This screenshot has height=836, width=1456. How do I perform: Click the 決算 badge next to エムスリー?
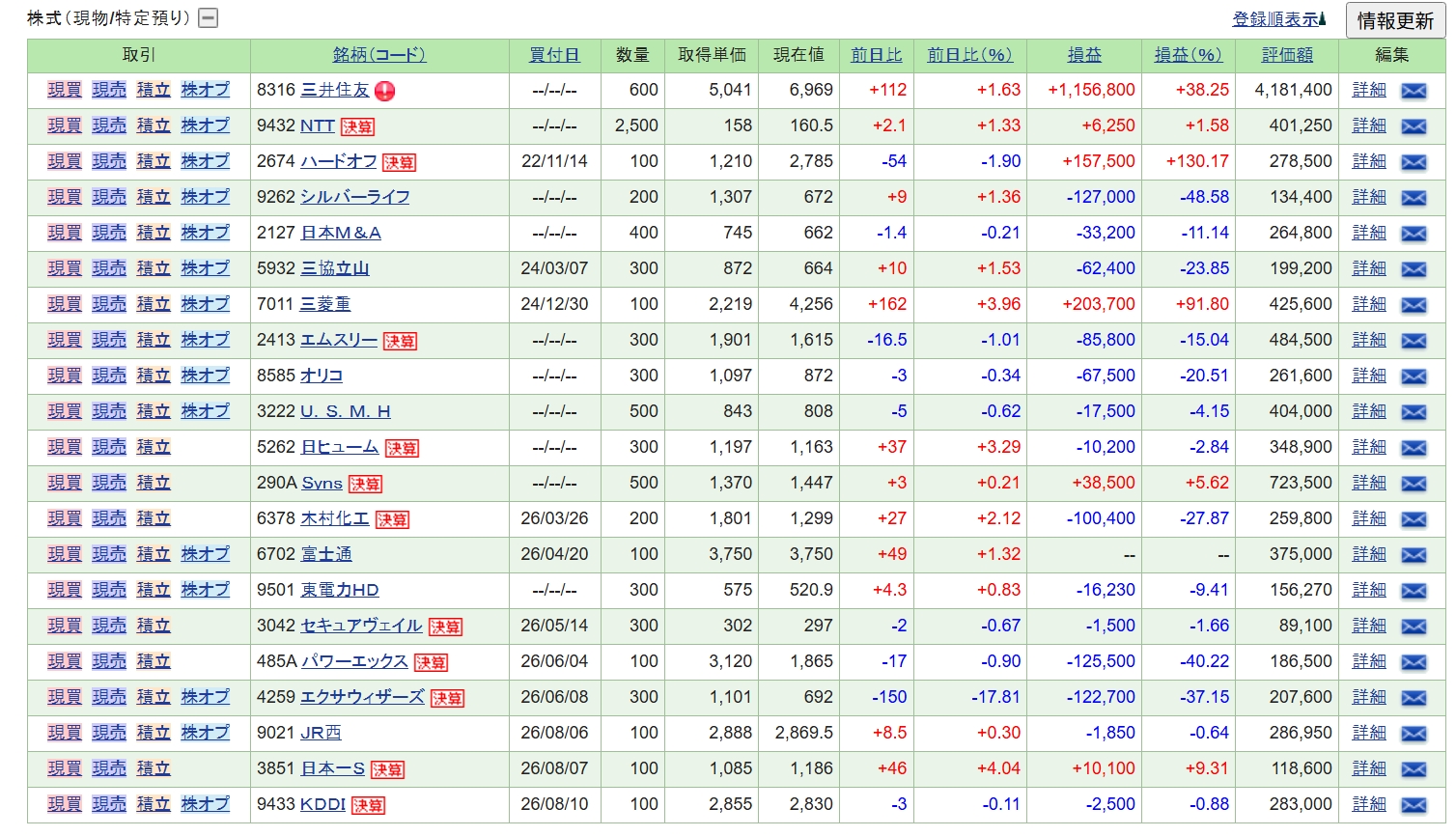[400, 341]
